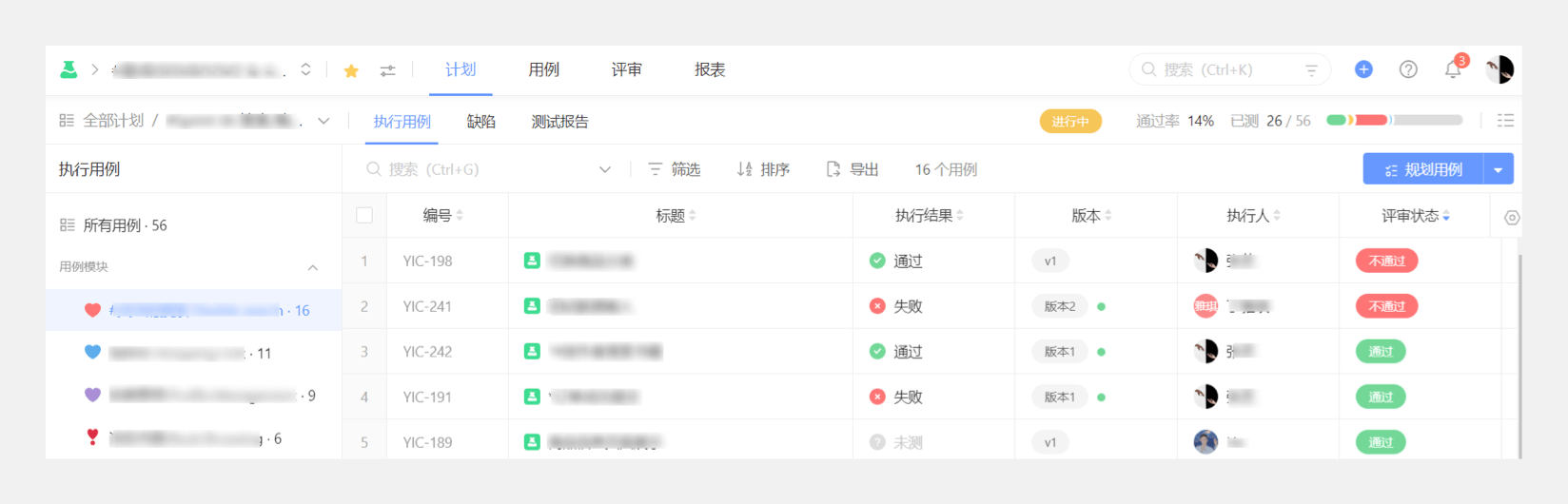The image size is (1568, 504).
Task: Open the 规划用例 dropdown arrow
Action: (x=1499, y=170)
